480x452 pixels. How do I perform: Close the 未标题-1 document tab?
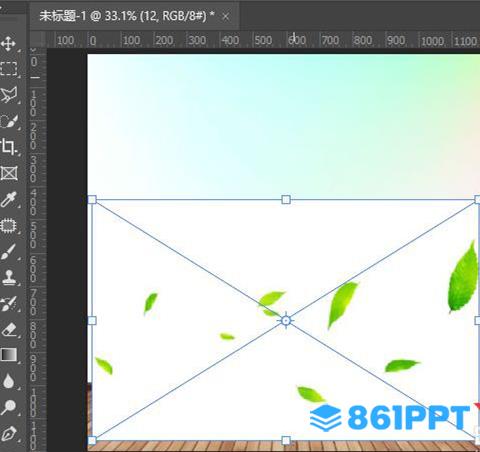226,16
